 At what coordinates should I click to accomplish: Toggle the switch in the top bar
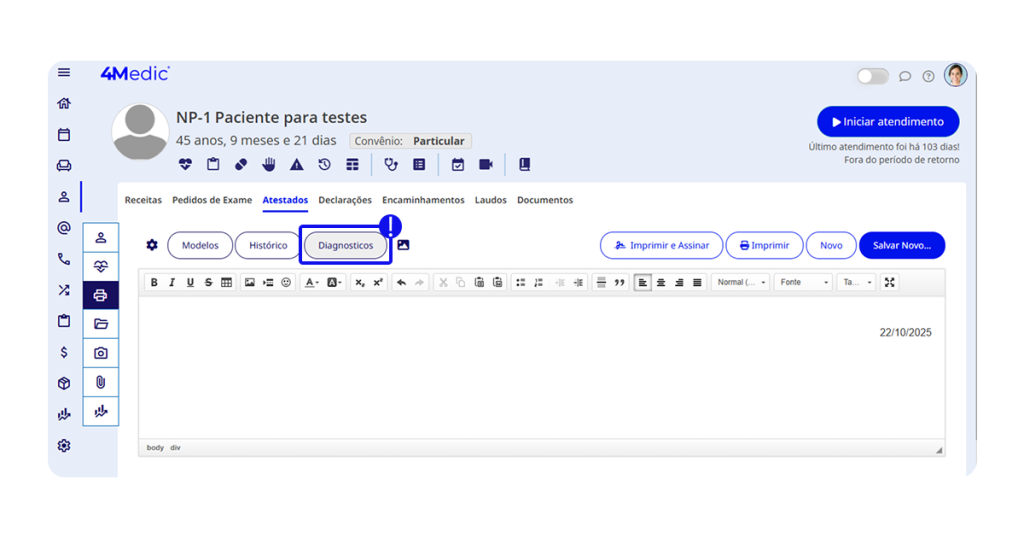(872, 76)
